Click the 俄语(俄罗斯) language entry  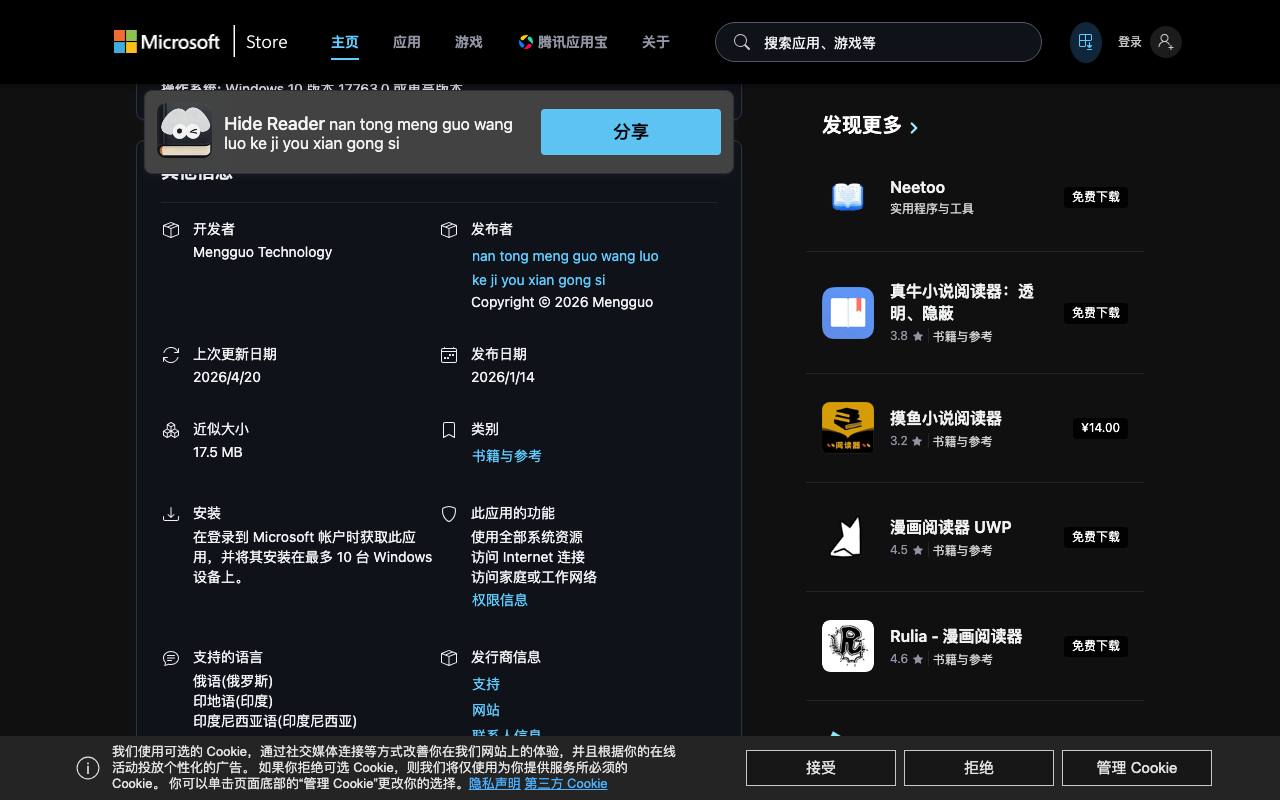[233, 681]
